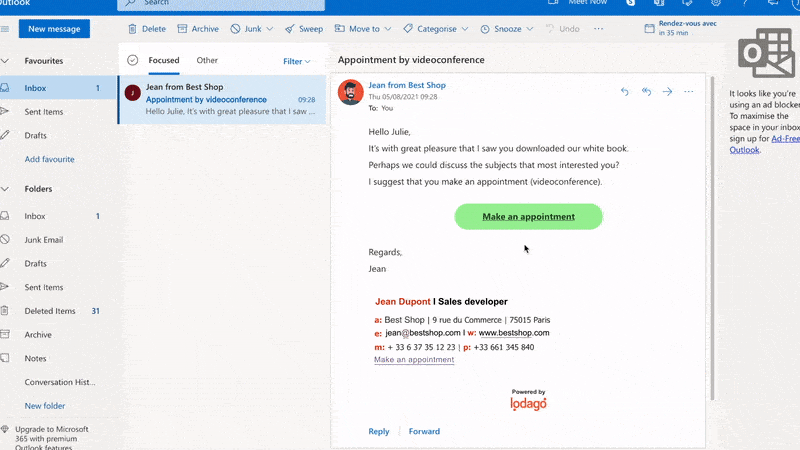
Task: Click the Skype icon in top bar
Action: click(631, 3)
